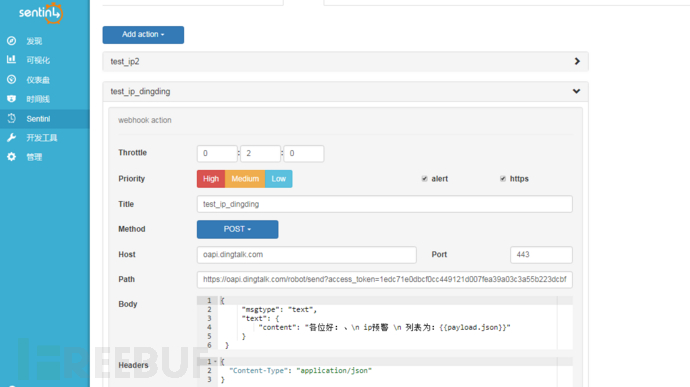Open the Add action dropdown
This screenshot has width=690, height=387.
[143, 34]
